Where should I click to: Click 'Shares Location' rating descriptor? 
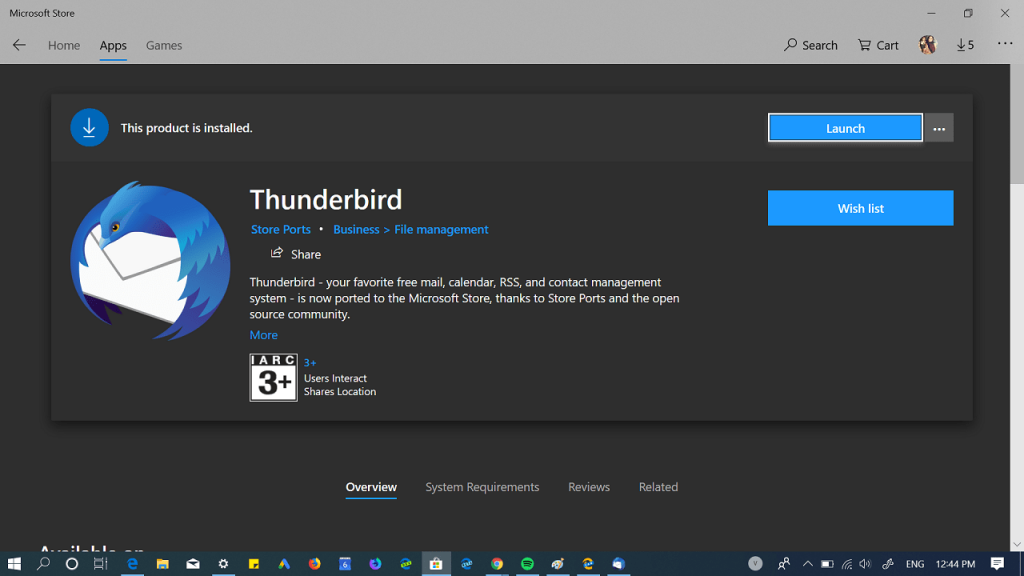click(340, 392)
